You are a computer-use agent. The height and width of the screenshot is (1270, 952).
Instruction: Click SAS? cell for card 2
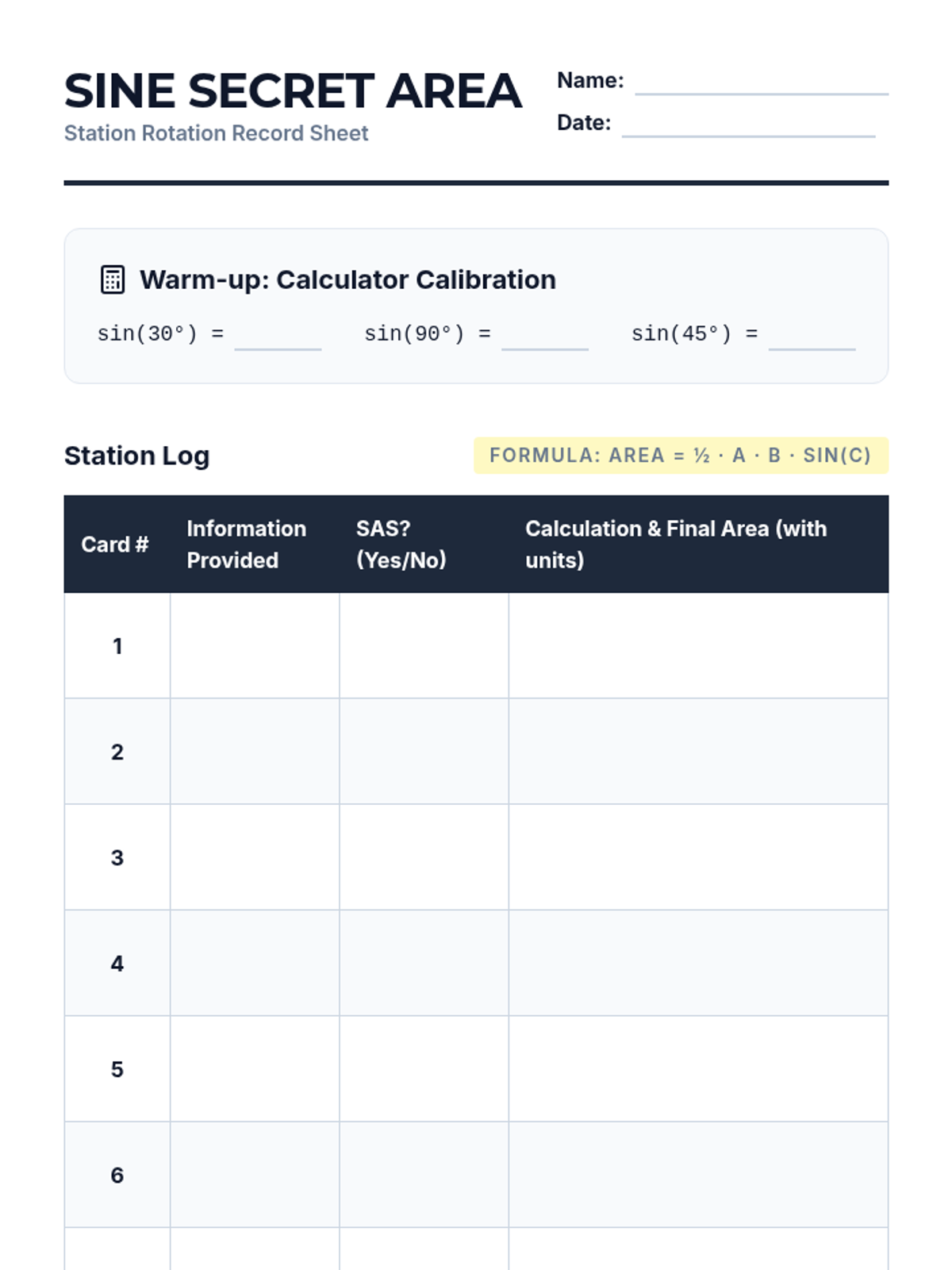424,752
